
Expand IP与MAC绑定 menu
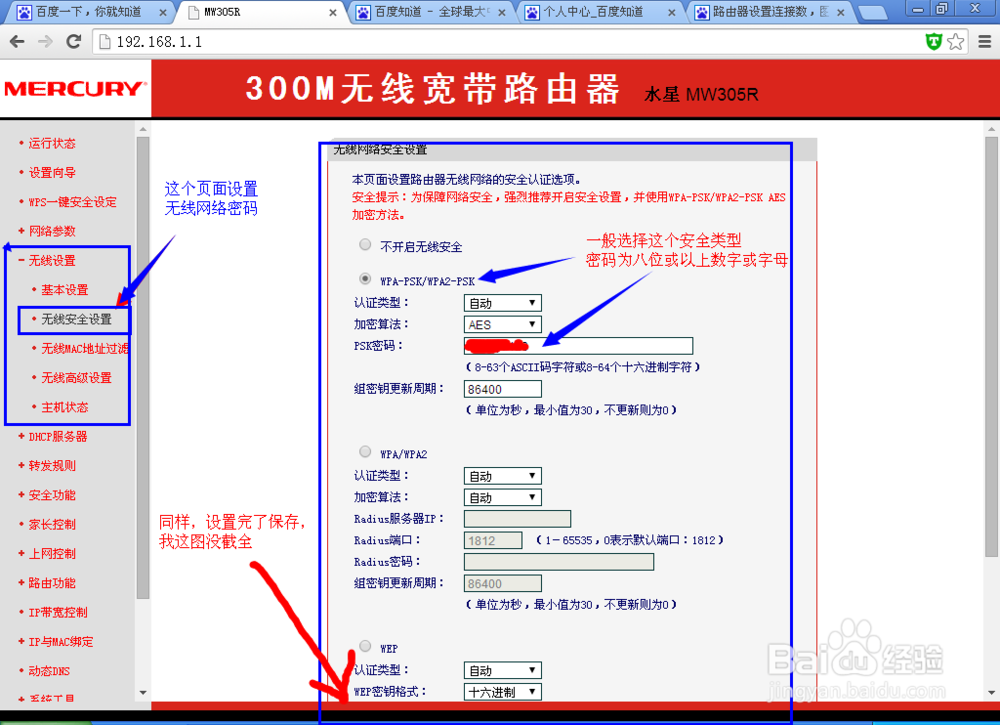61,642
